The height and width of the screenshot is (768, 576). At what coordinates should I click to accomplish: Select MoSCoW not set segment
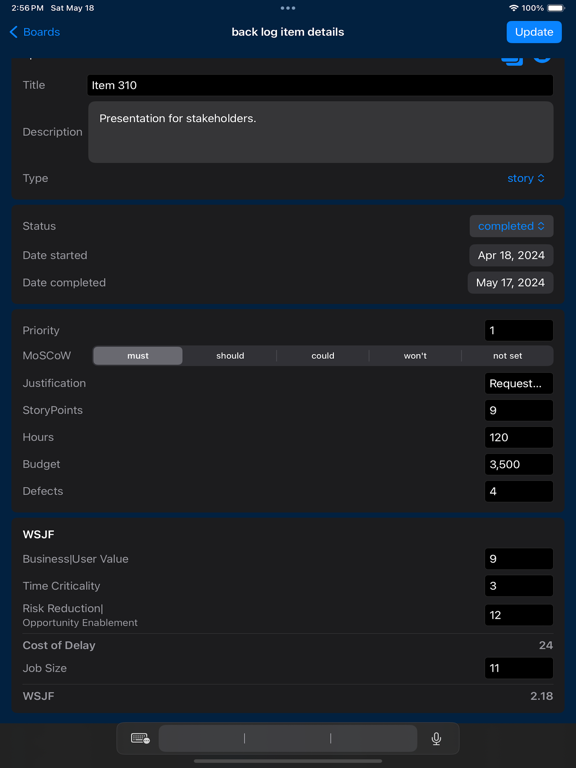(507, 356)
